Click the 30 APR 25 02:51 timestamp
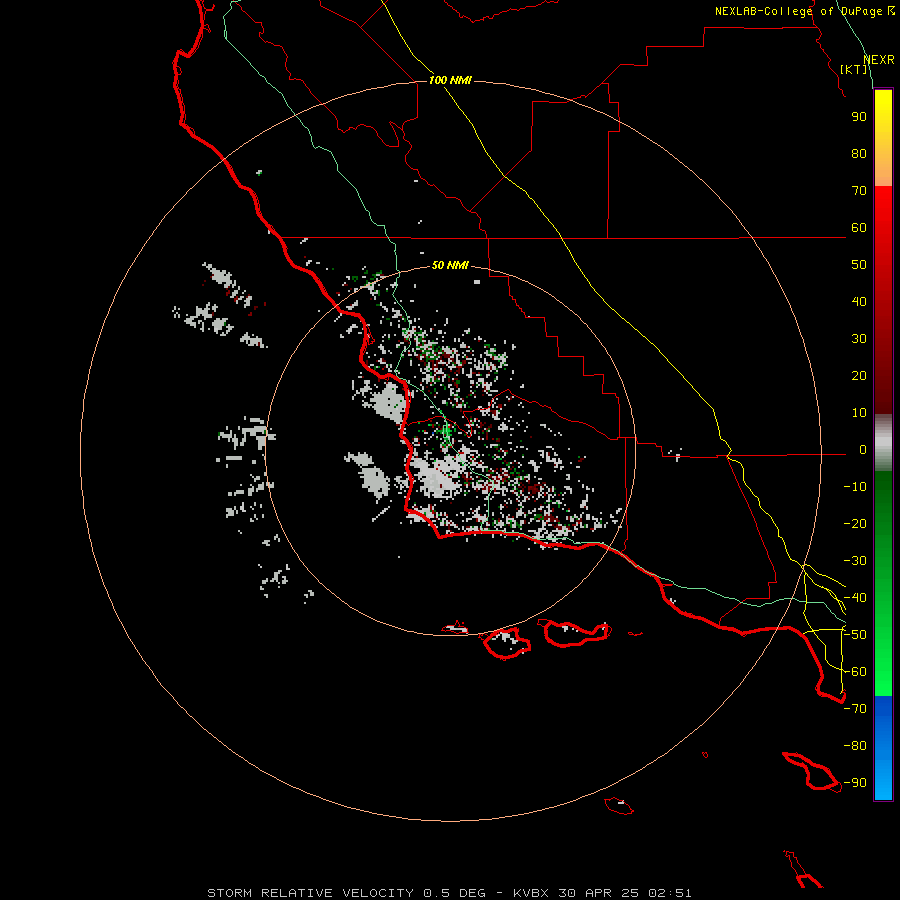This screenshot has height=900, width=900. tap(625, 893)
